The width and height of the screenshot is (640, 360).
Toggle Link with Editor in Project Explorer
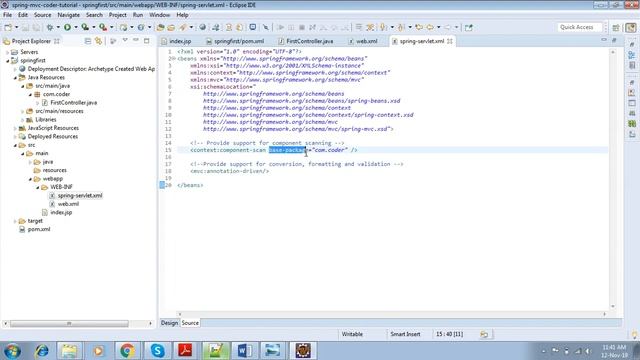pos(98,41)
